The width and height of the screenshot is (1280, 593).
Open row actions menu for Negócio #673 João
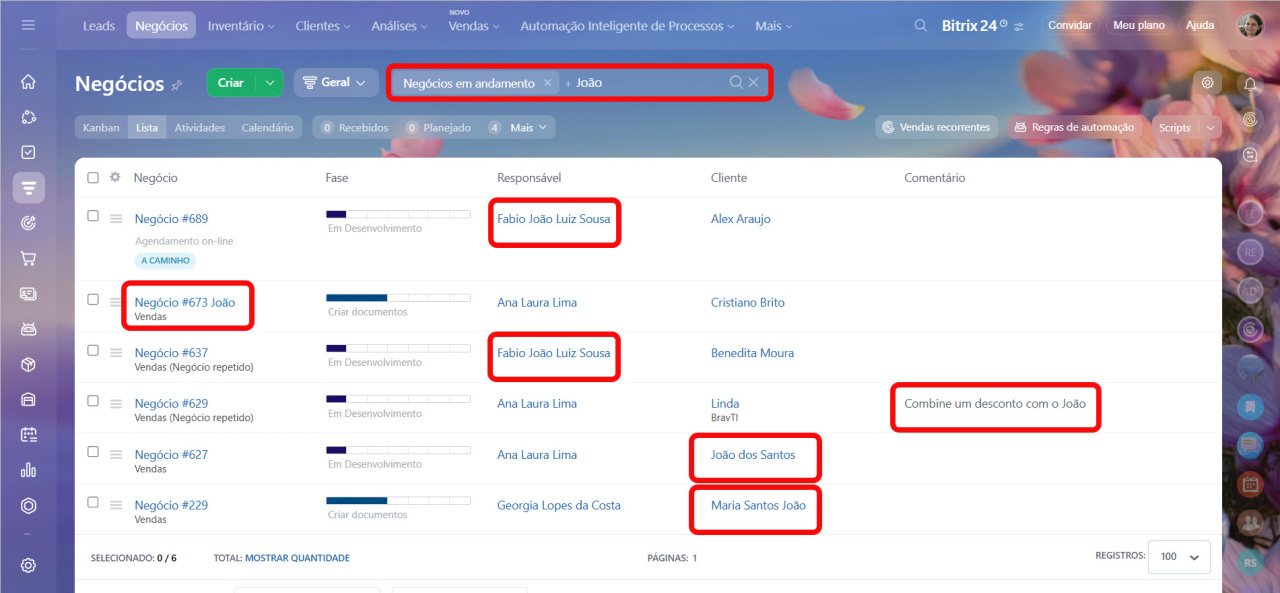tap(116, 302)
